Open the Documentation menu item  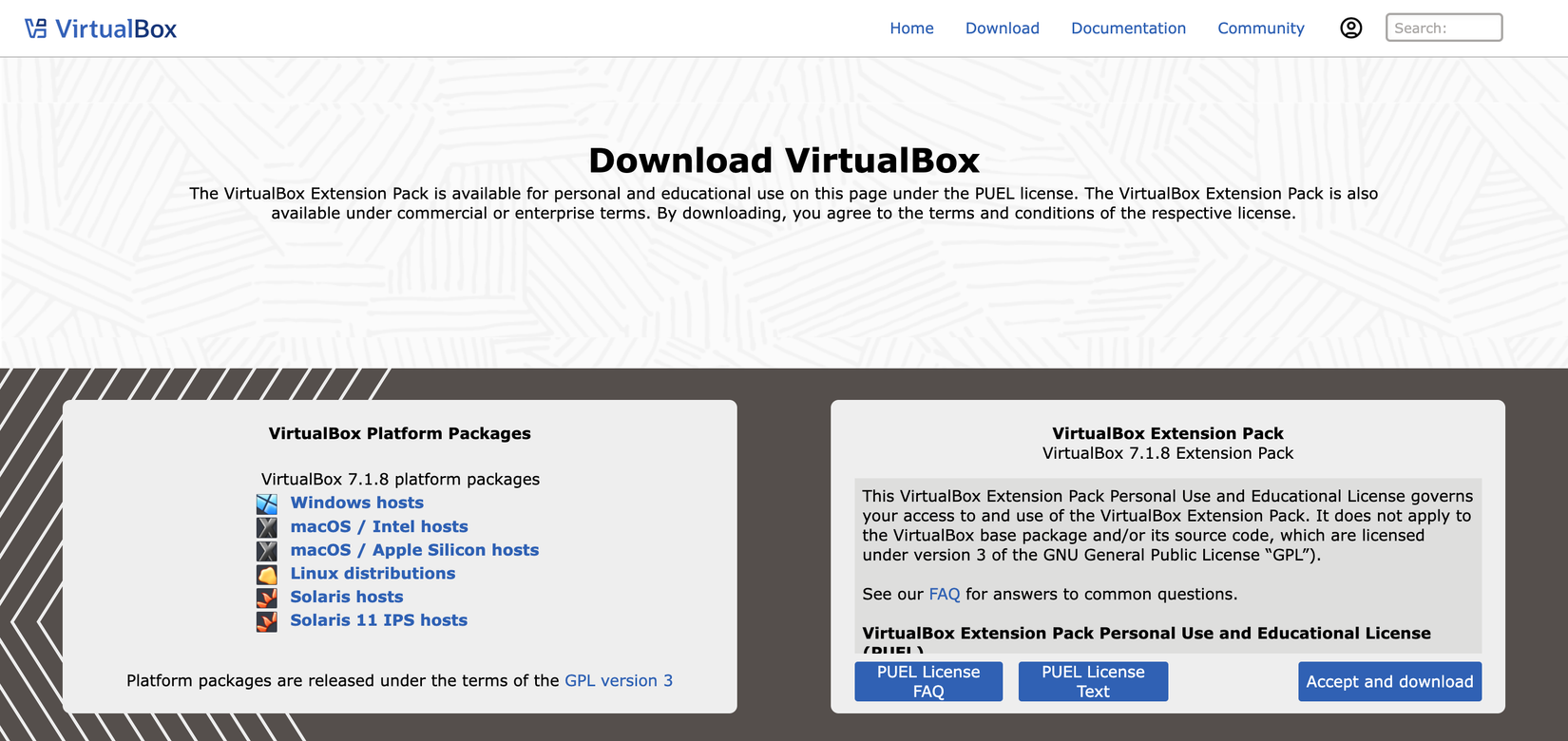1128,28
